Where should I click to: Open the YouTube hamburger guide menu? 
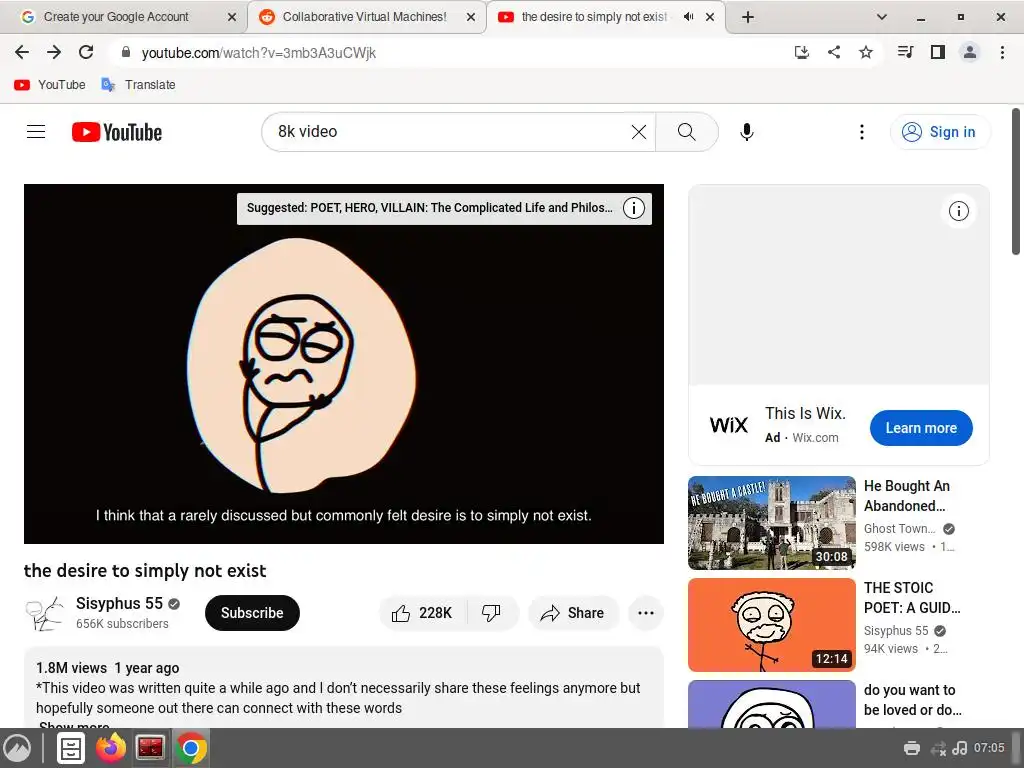[36, 132]
